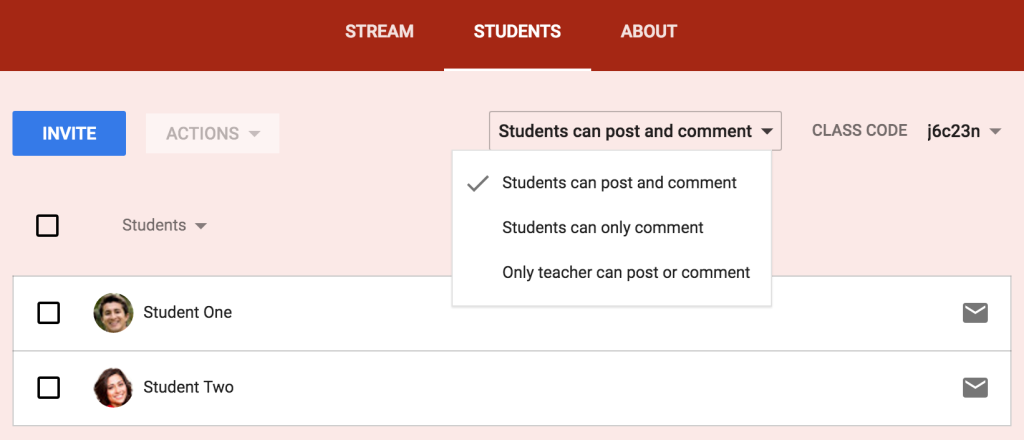Switch to the About tab

[x=648, y=31]
